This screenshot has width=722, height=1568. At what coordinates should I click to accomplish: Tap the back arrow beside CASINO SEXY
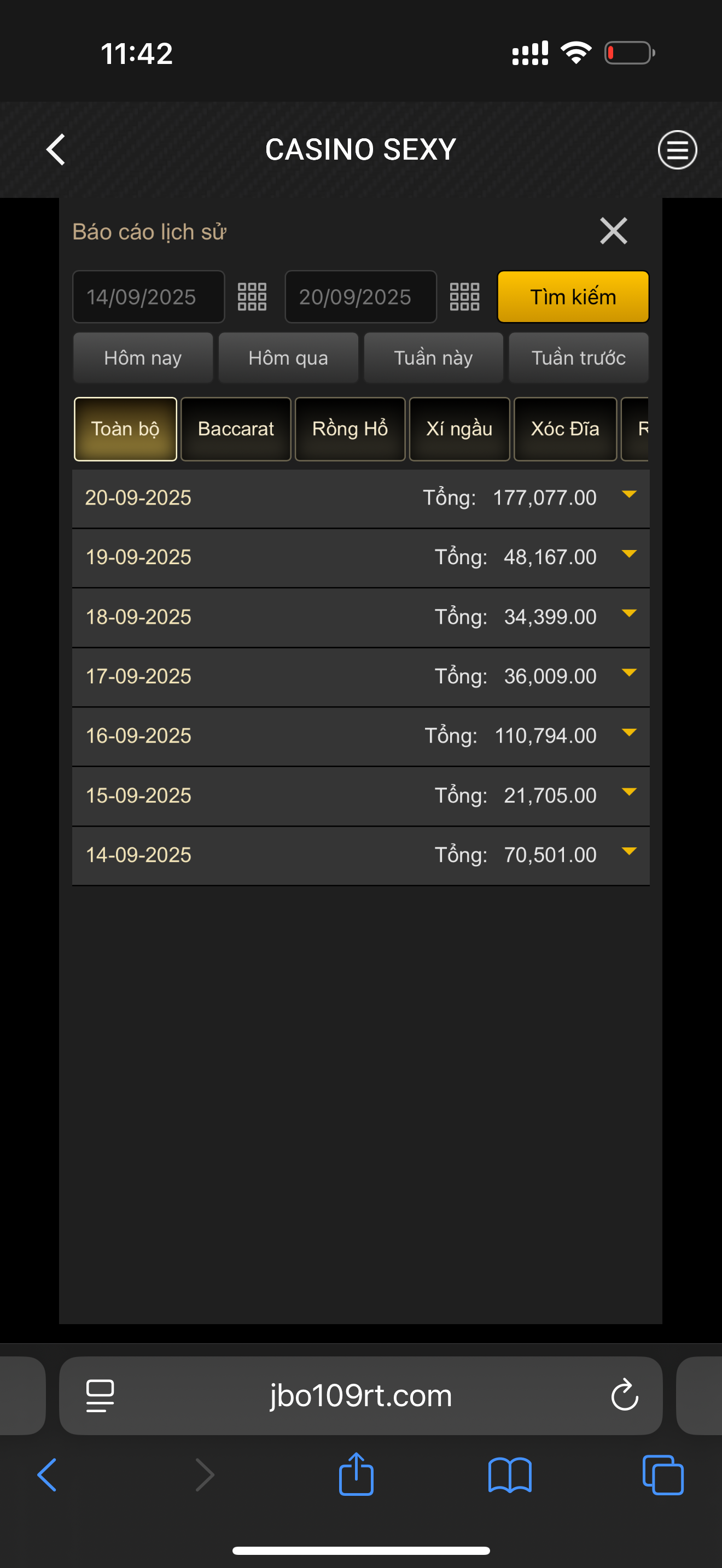56,150
